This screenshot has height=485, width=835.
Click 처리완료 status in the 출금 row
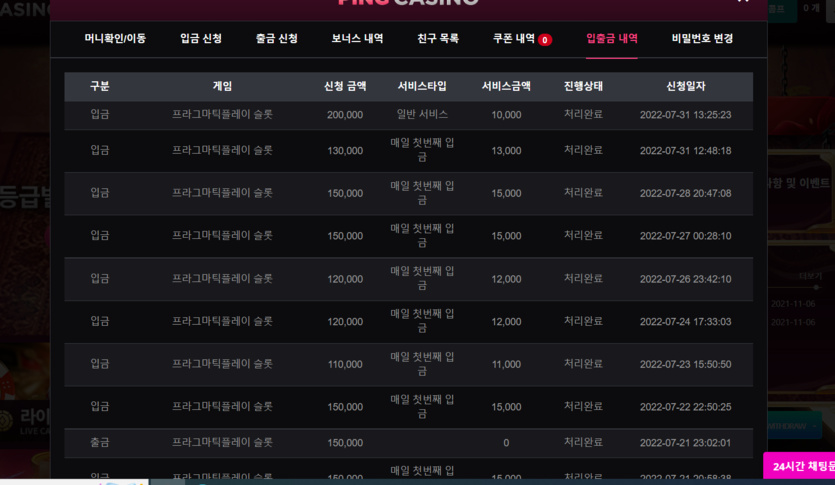(583, 442)
